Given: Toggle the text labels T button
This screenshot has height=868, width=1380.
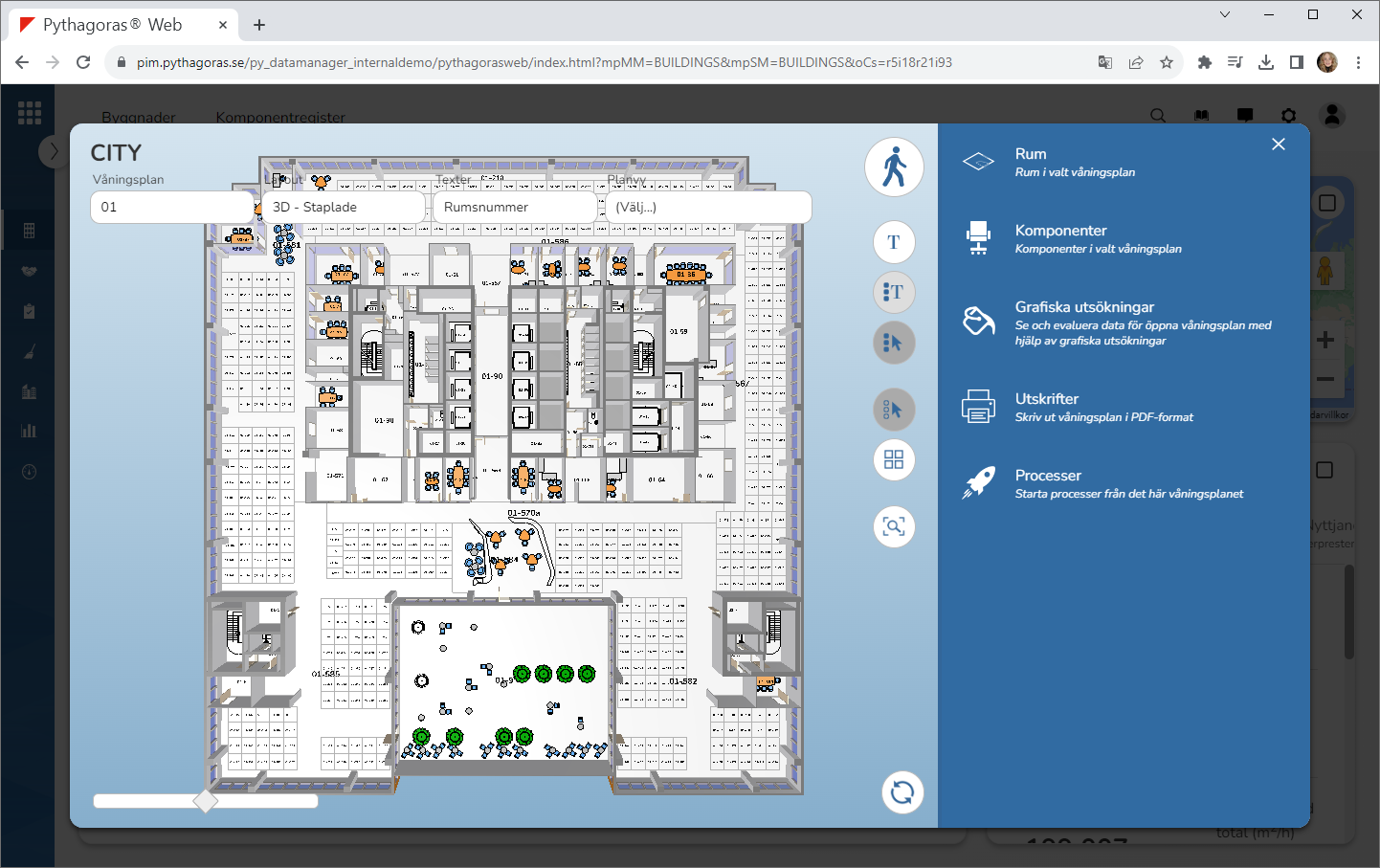Looking at the screenshot, I should point(894,242).
